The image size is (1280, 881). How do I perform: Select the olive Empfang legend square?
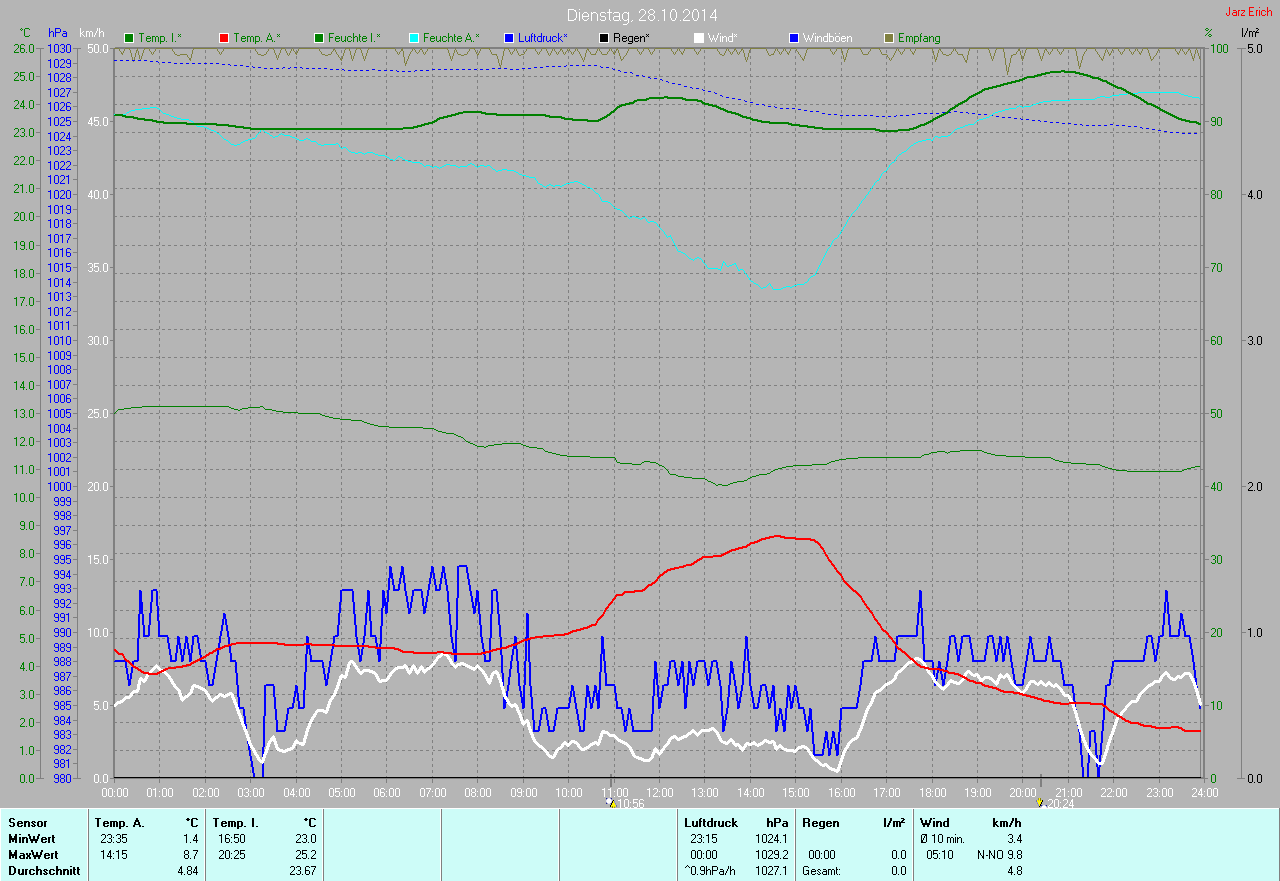tap(889, 38)
